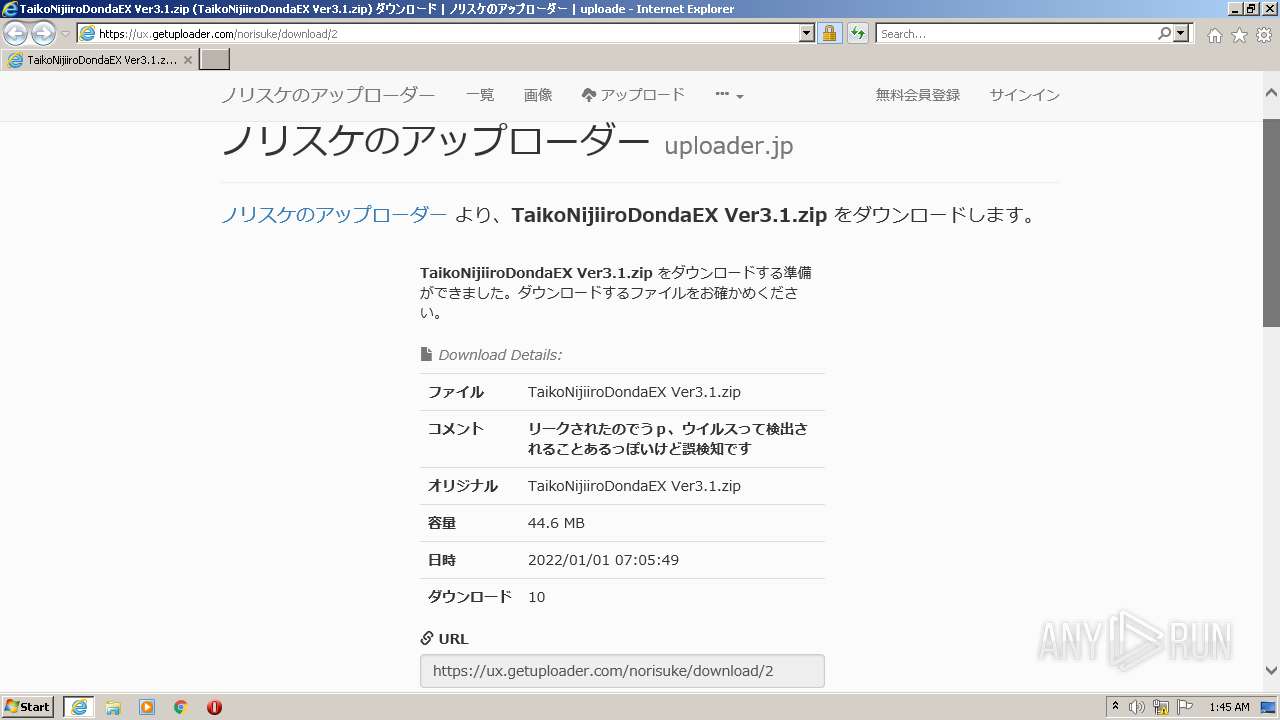The height and width of the screenshot is (720, 1280).
Task: Click the volume speaker tray icon
Action: click(1137, 707)
